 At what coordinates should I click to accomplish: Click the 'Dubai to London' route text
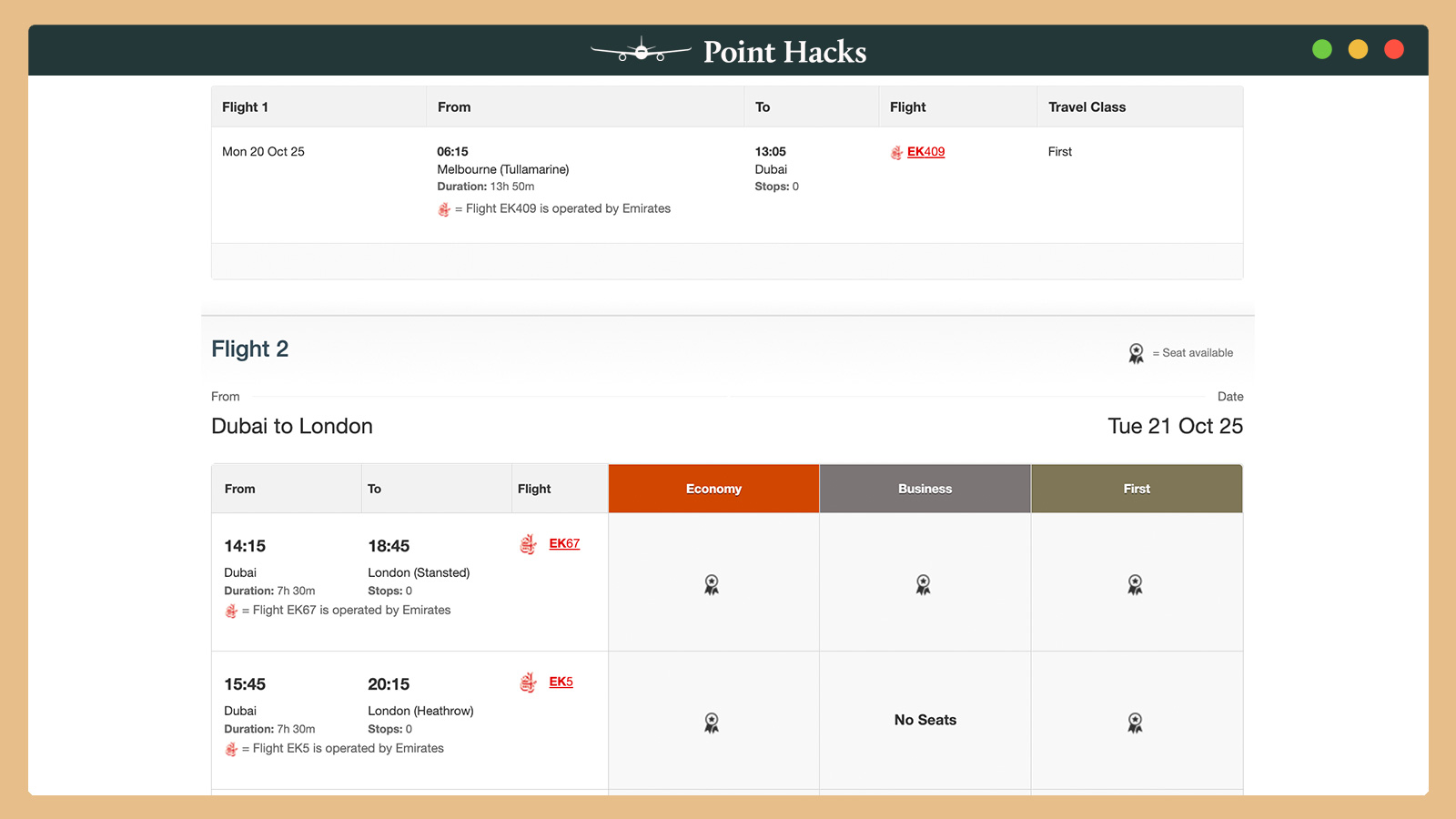point(292,426)
